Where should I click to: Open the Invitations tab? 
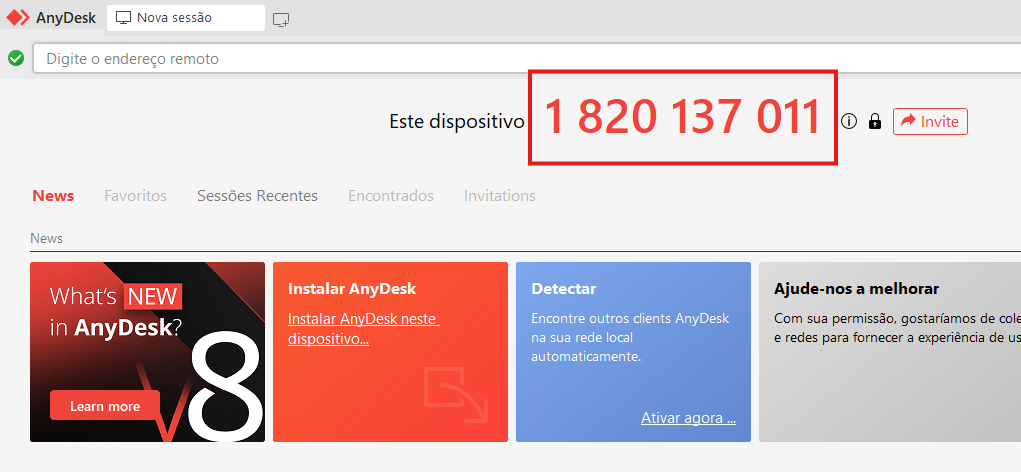coord(499,196)
